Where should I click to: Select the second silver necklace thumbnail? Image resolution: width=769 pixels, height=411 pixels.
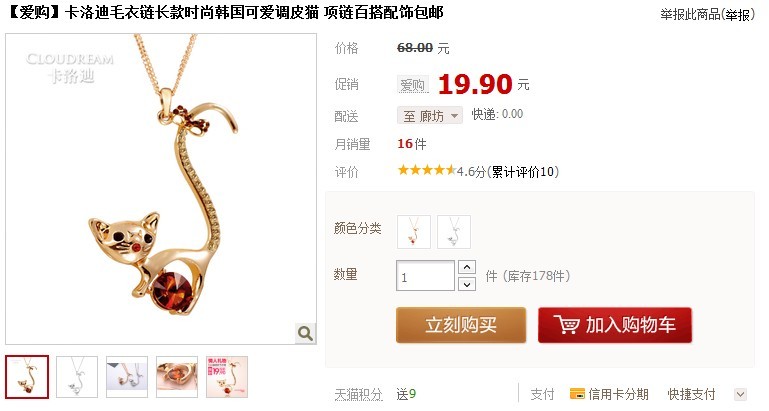point(77,377)
